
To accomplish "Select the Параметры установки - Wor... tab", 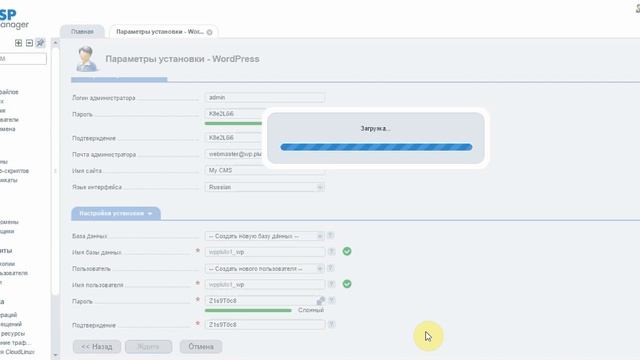I will click(x=163, y=32).
